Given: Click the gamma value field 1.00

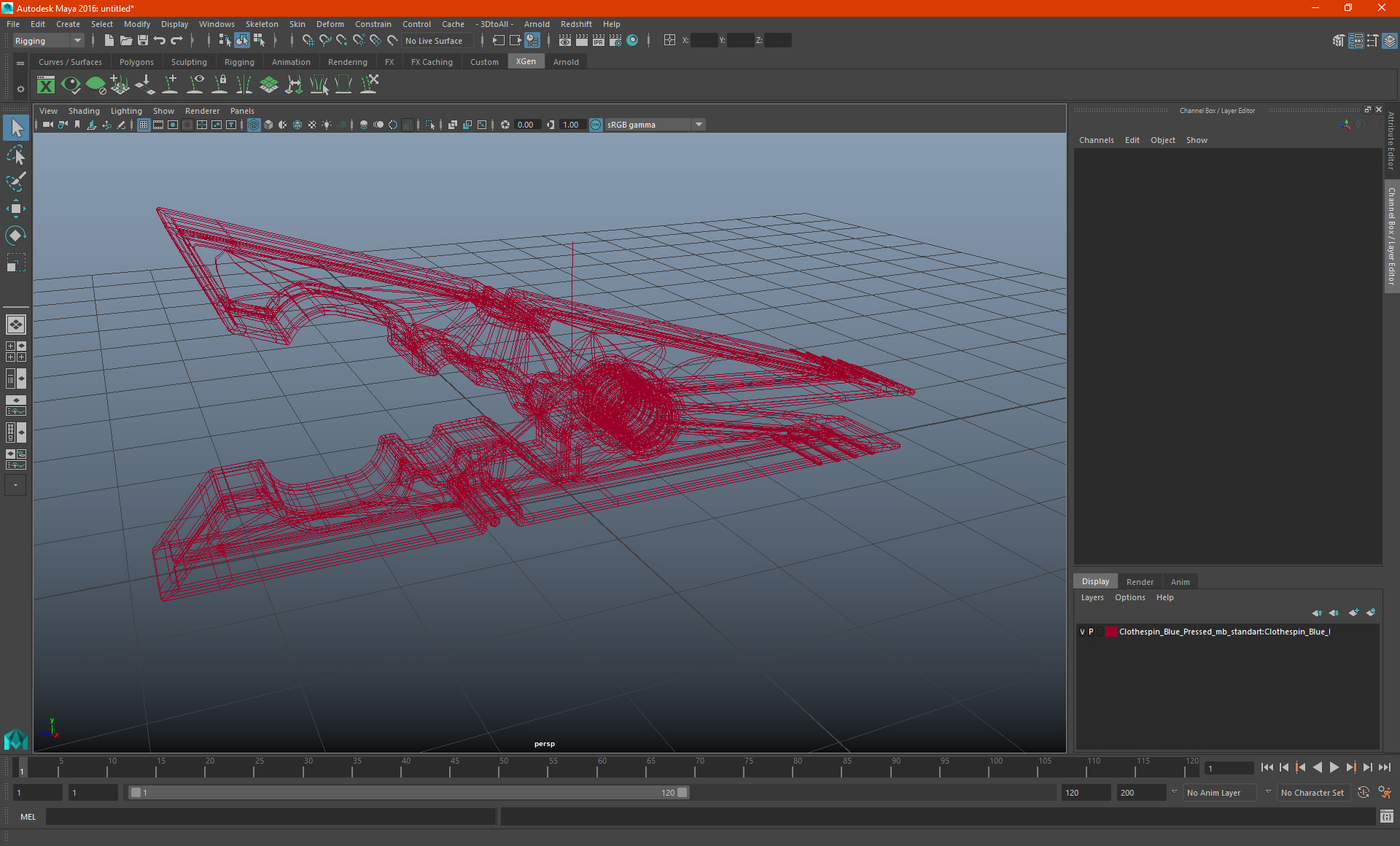Looking at the screenshot, I should [x=571, y=125].
